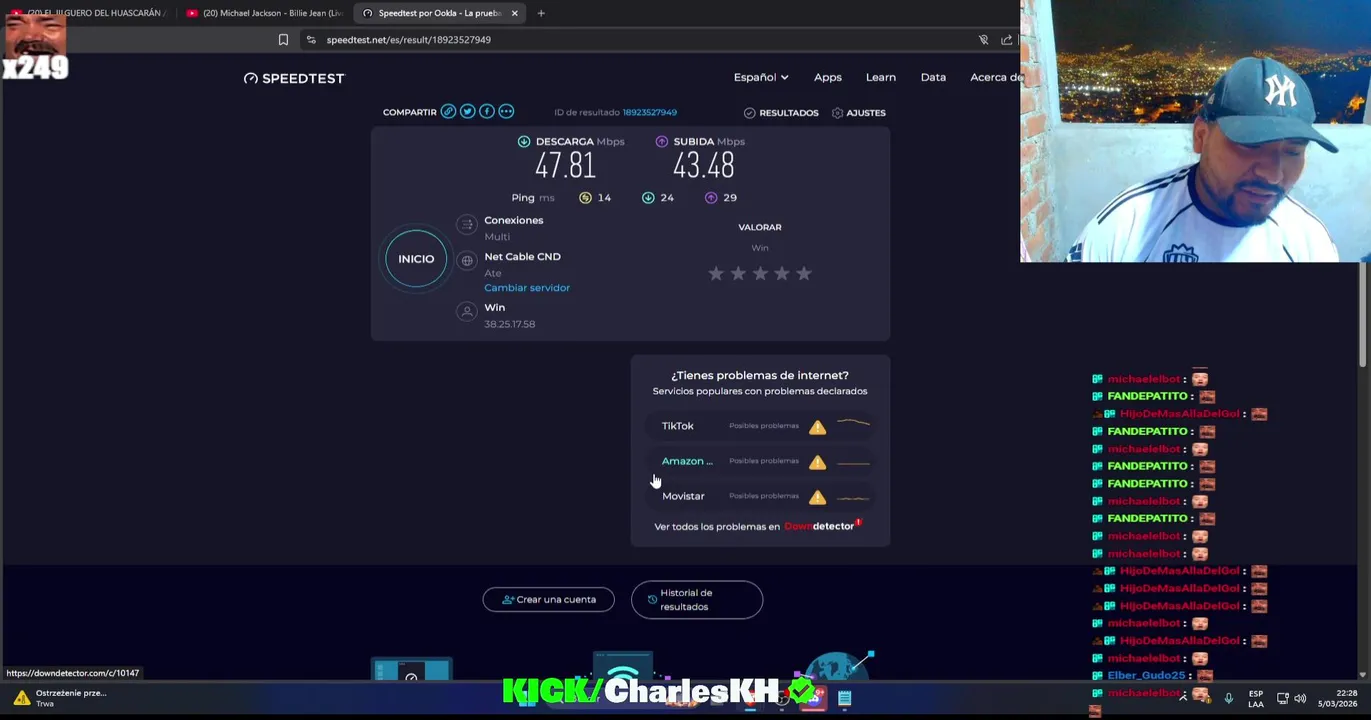Click the Speedtest logo
Image resolution: width=1371 pixels, height=720 pixels.
pos(294,78)
